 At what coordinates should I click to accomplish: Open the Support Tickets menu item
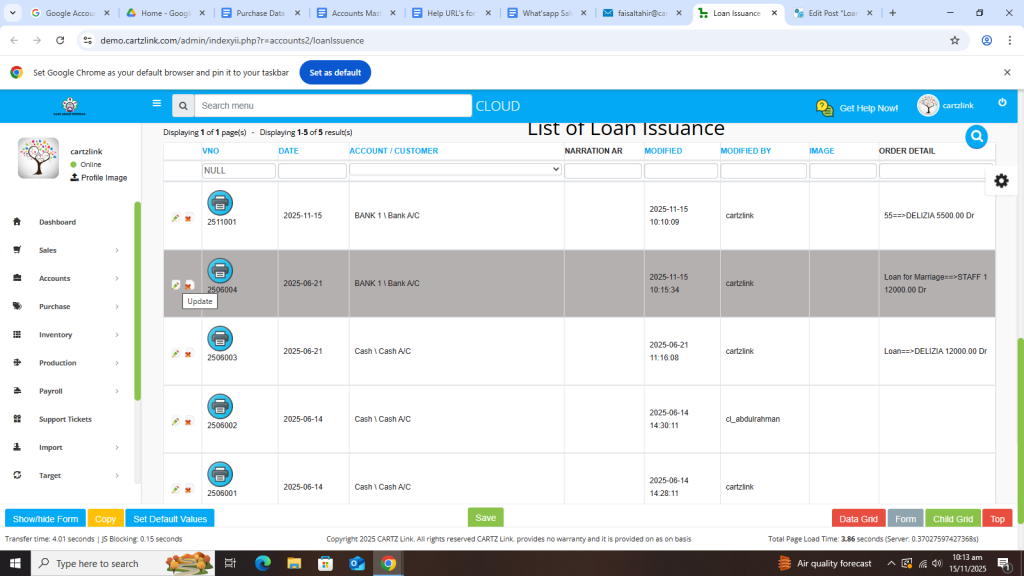[65, 419]
